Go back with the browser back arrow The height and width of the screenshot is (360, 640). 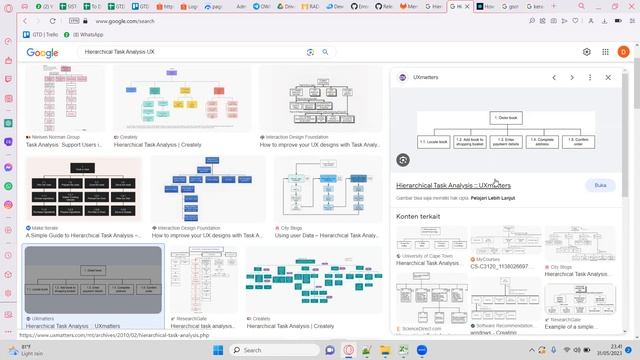(x=25, y=21)
